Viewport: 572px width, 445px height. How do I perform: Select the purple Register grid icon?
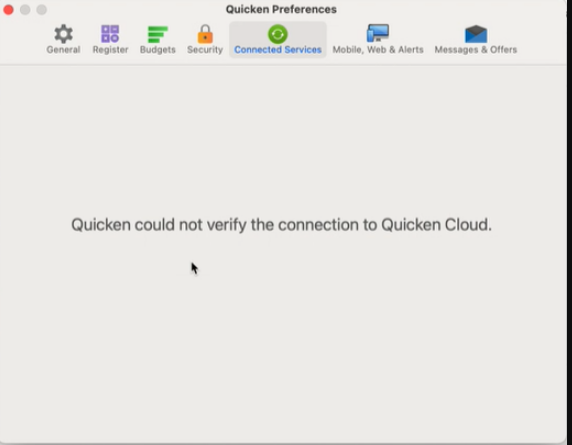(110, 34)
